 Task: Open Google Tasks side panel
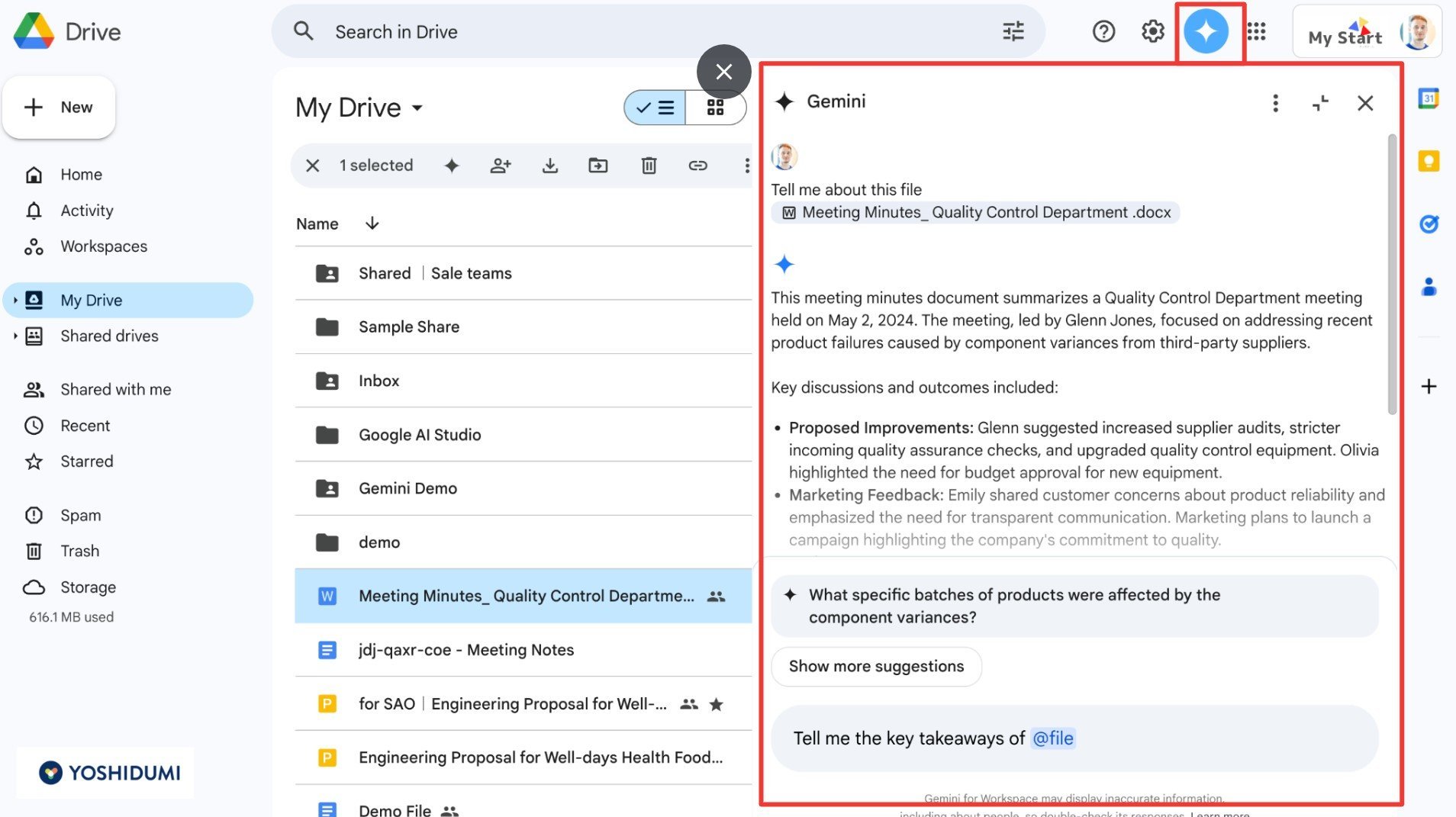tap(1429, 224)
